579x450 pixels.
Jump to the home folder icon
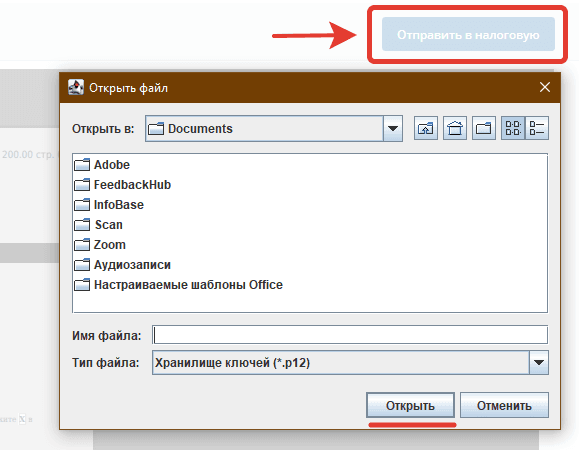pyautogui.click(x=455, y=128)
